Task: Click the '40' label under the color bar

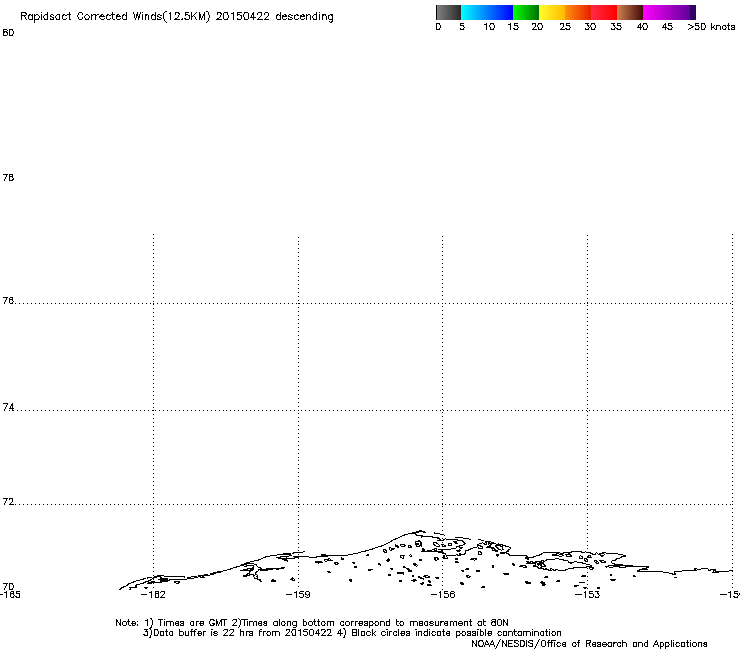Action: (x=642, y=27)
